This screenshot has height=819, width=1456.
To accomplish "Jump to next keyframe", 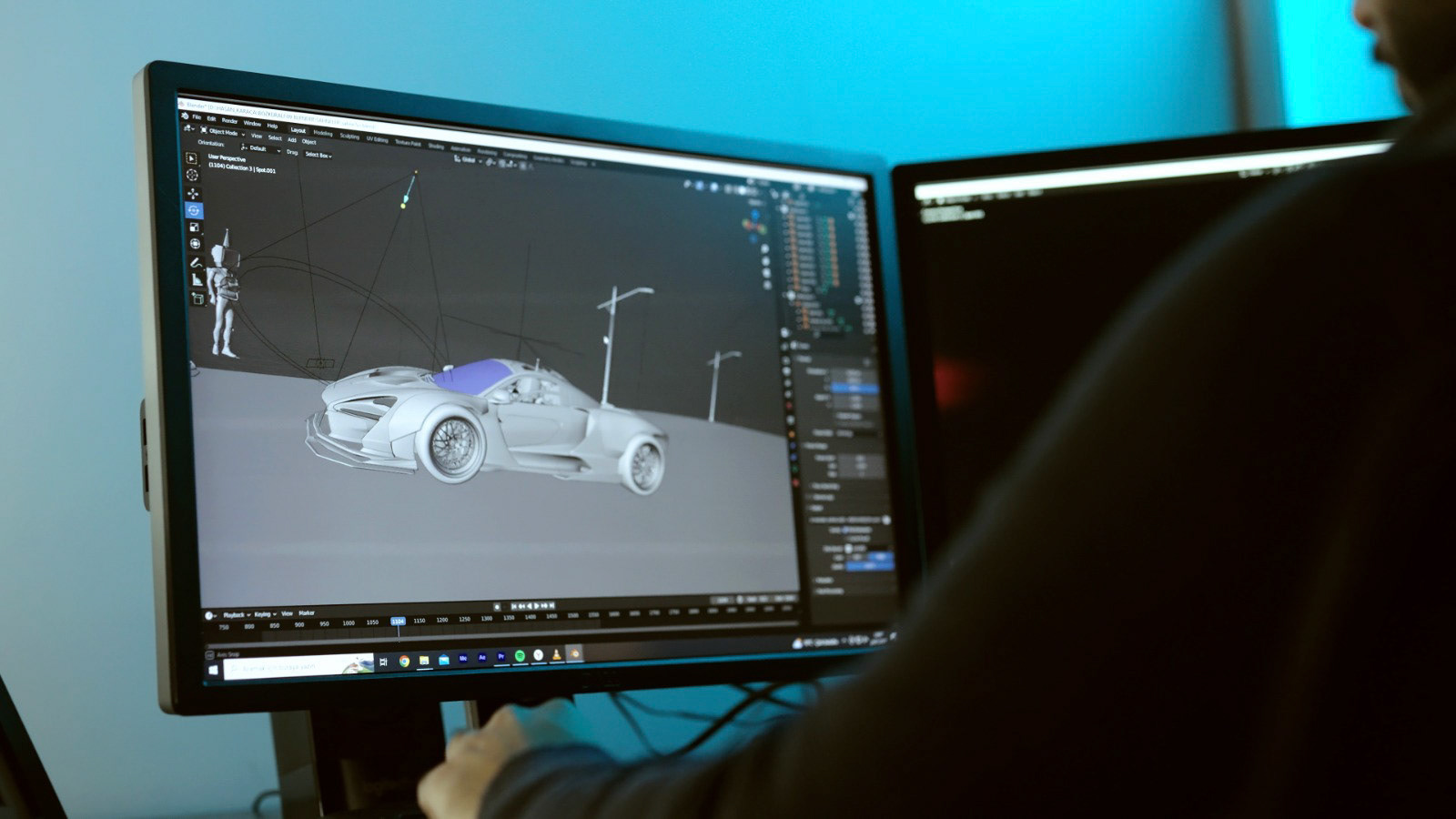I will coord(544,606).
